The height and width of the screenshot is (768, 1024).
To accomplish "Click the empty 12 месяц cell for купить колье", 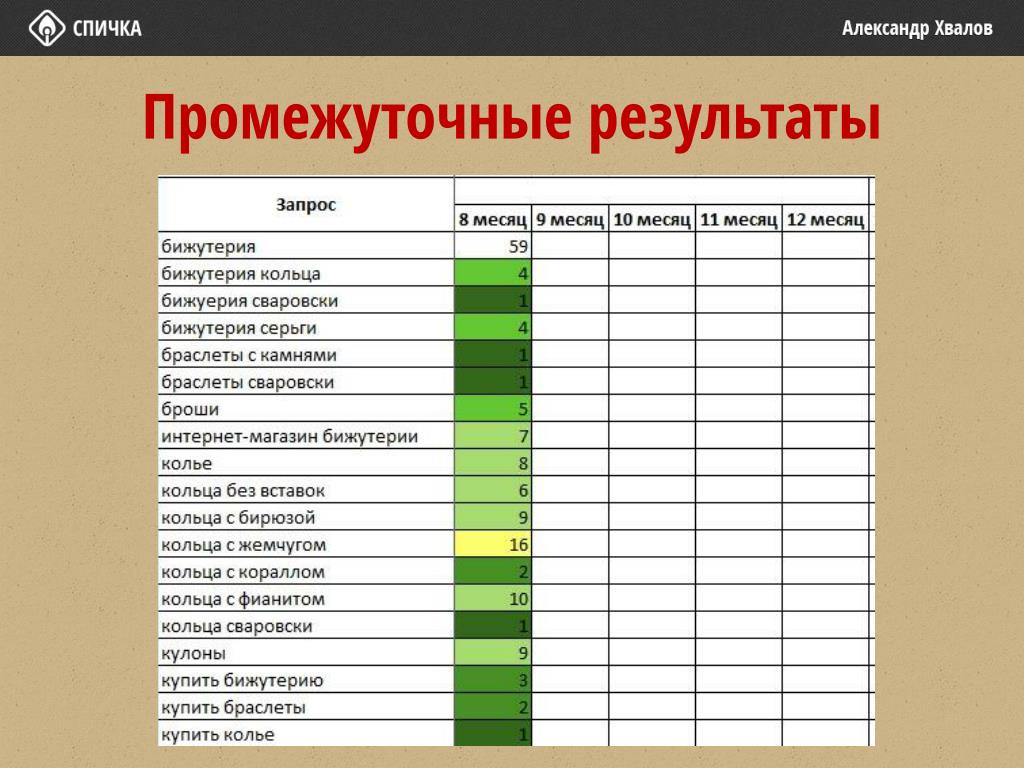I will click(x=825, y=734).
